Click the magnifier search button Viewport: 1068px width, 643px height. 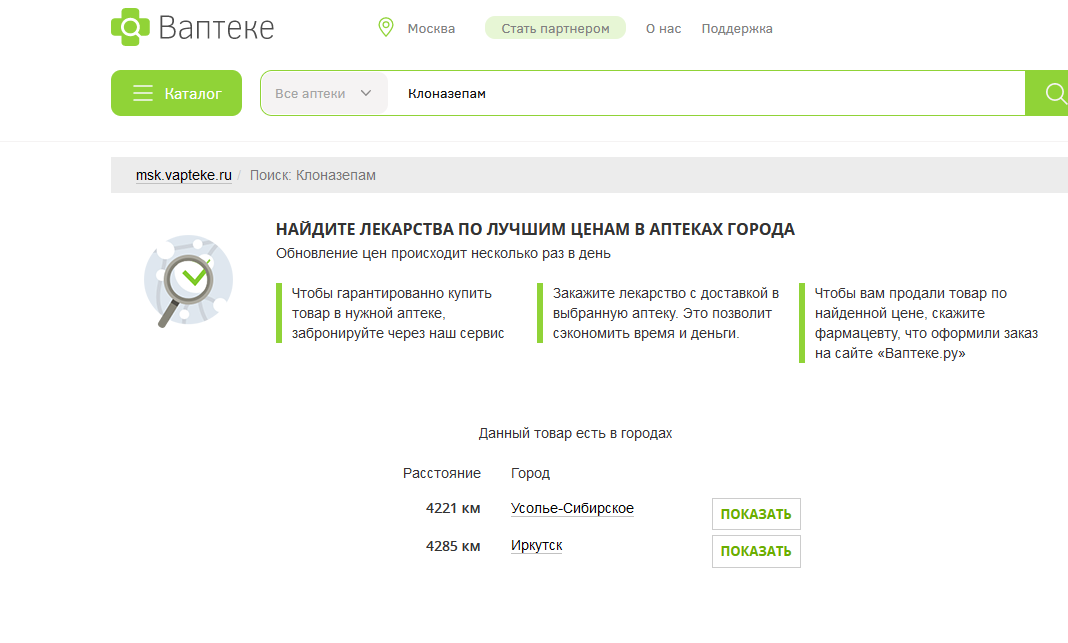click(1048, 93)
